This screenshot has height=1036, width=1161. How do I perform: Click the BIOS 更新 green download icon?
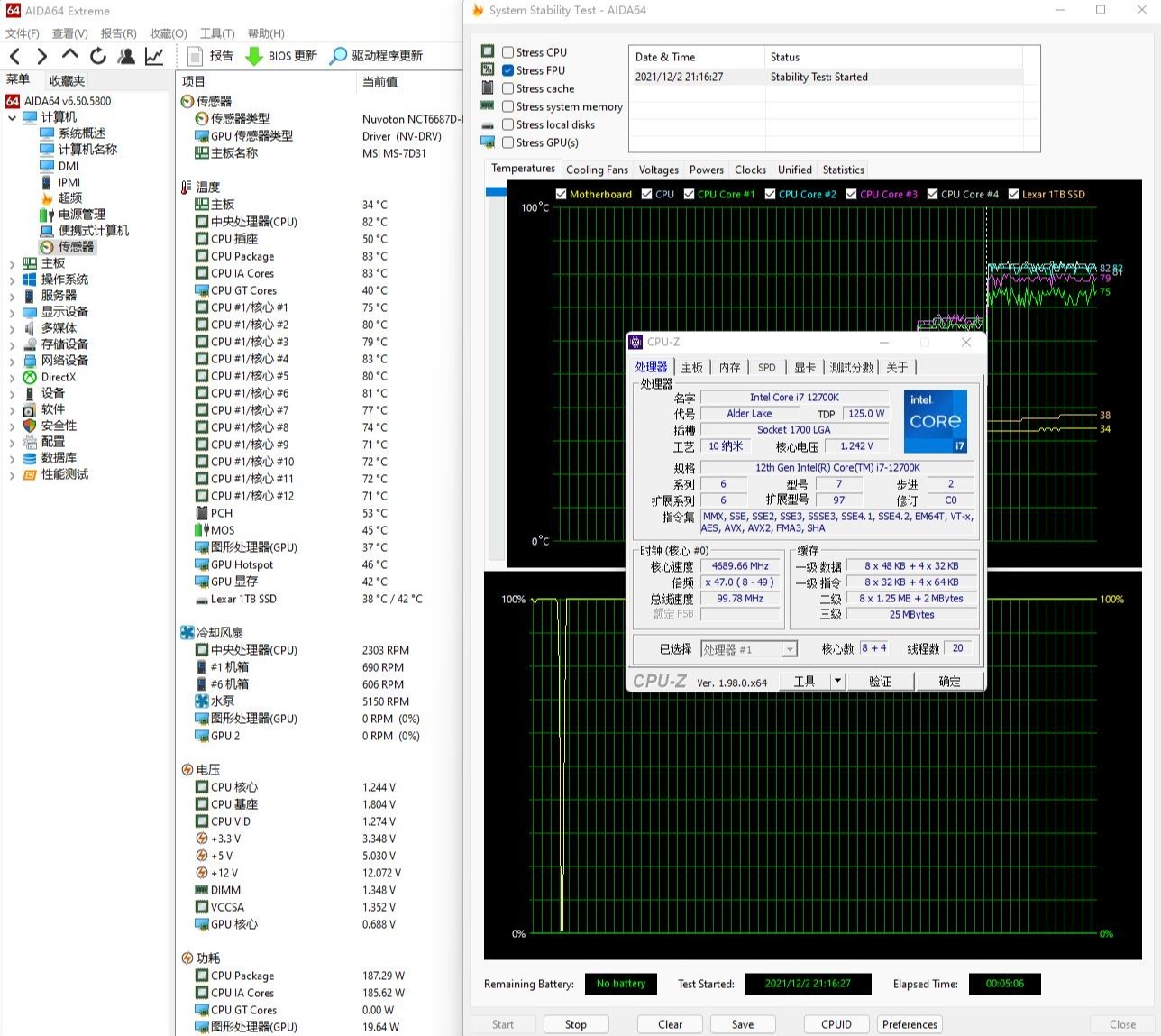[254, 56]
